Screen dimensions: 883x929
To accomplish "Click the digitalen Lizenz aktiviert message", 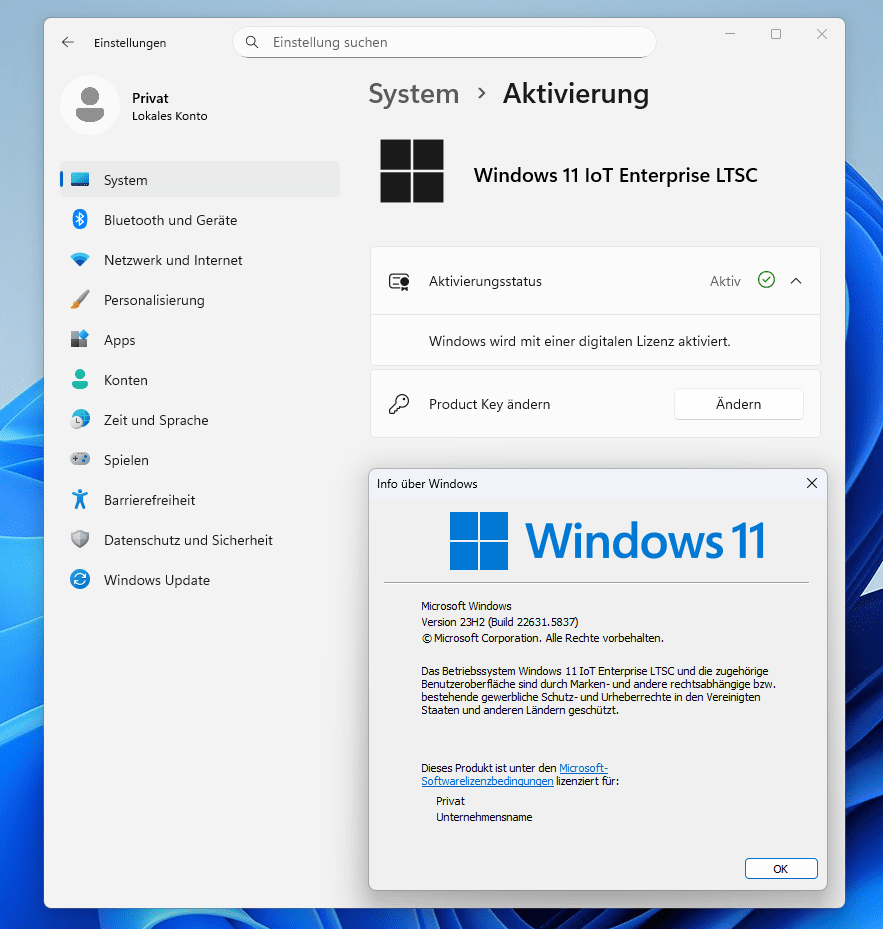I will pyautogui.click(x=580, y=341).
